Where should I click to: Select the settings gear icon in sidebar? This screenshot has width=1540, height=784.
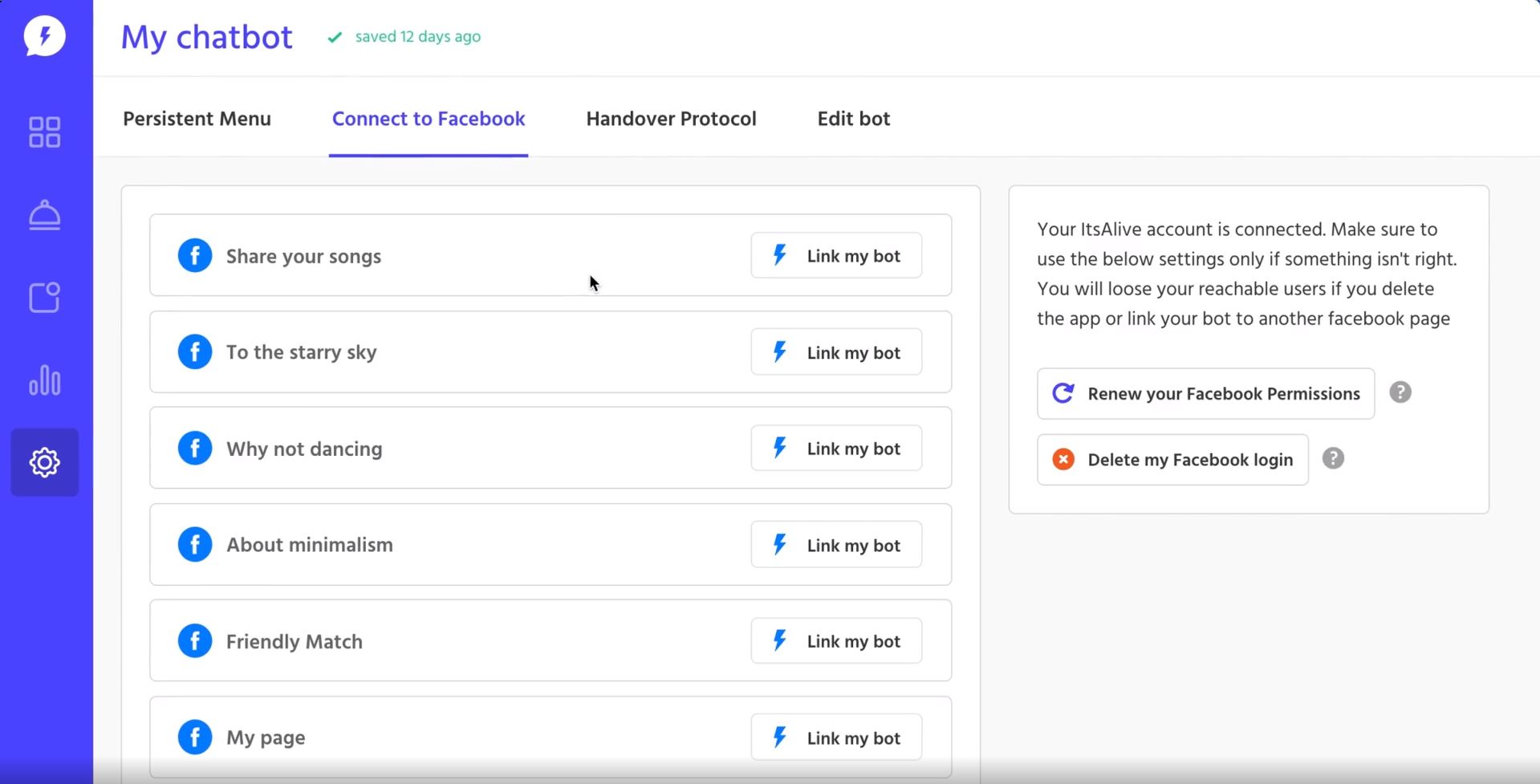click(x=44, y=462)
